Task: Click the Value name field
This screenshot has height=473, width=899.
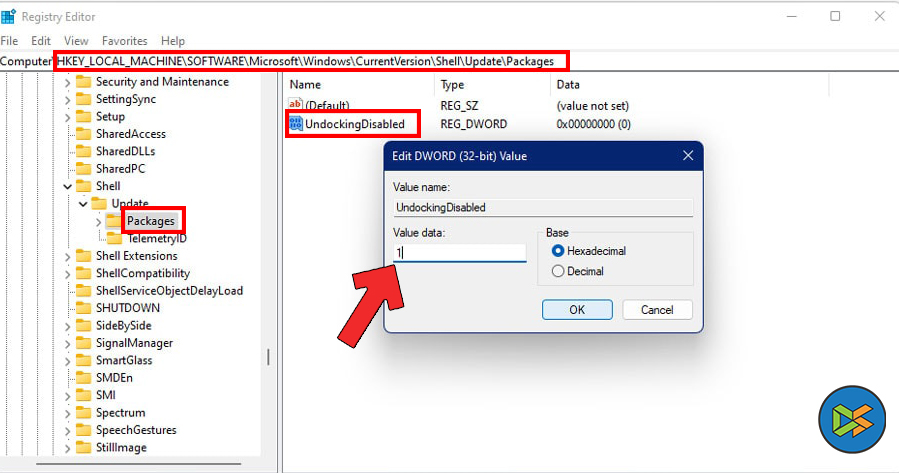Action: click(x=543, y=208)
